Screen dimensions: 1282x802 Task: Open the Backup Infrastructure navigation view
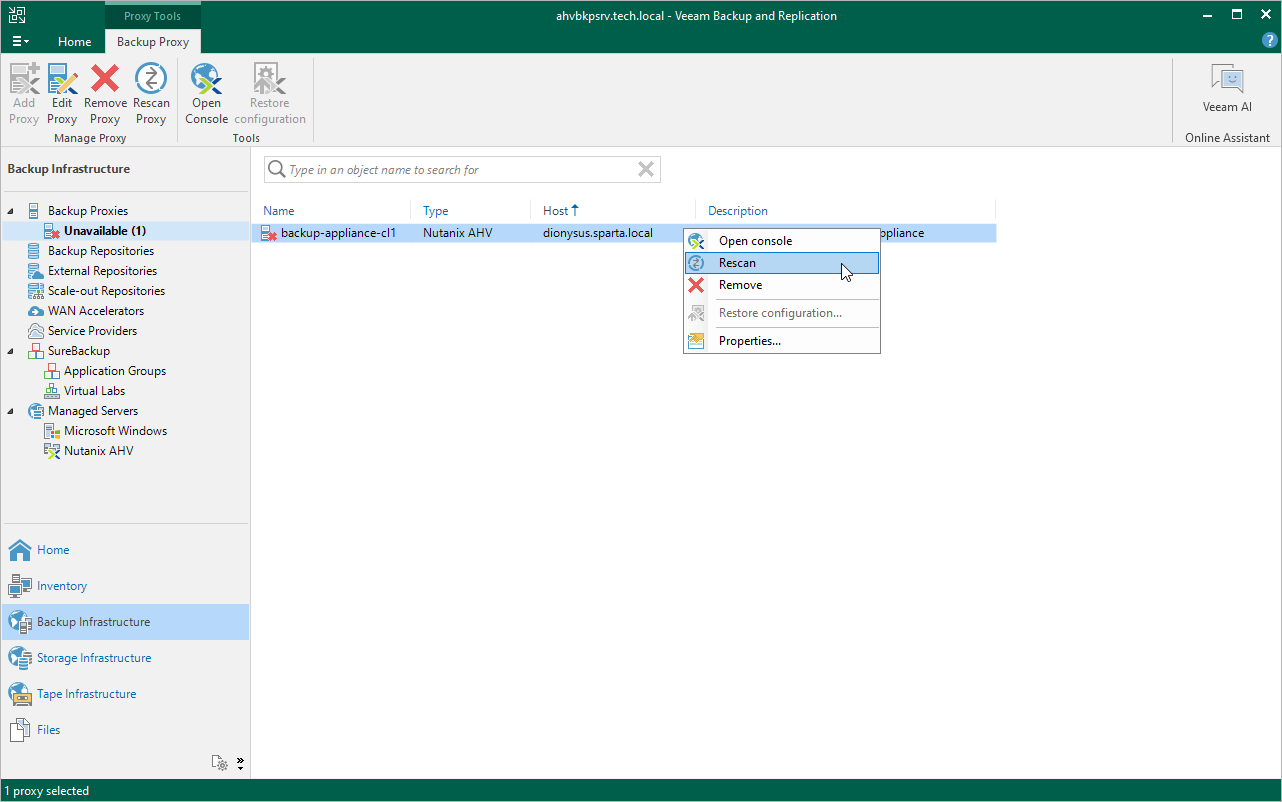[125, 622]
